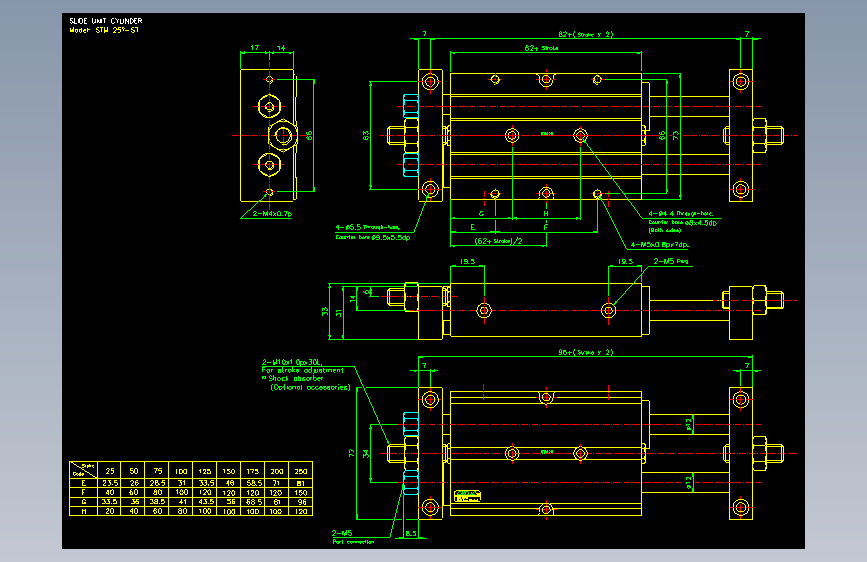This screenshot has width=867, height=562.
Task: Select the '68.5' cell in row G
Action: pyautogui.click(x=254, y=502)
